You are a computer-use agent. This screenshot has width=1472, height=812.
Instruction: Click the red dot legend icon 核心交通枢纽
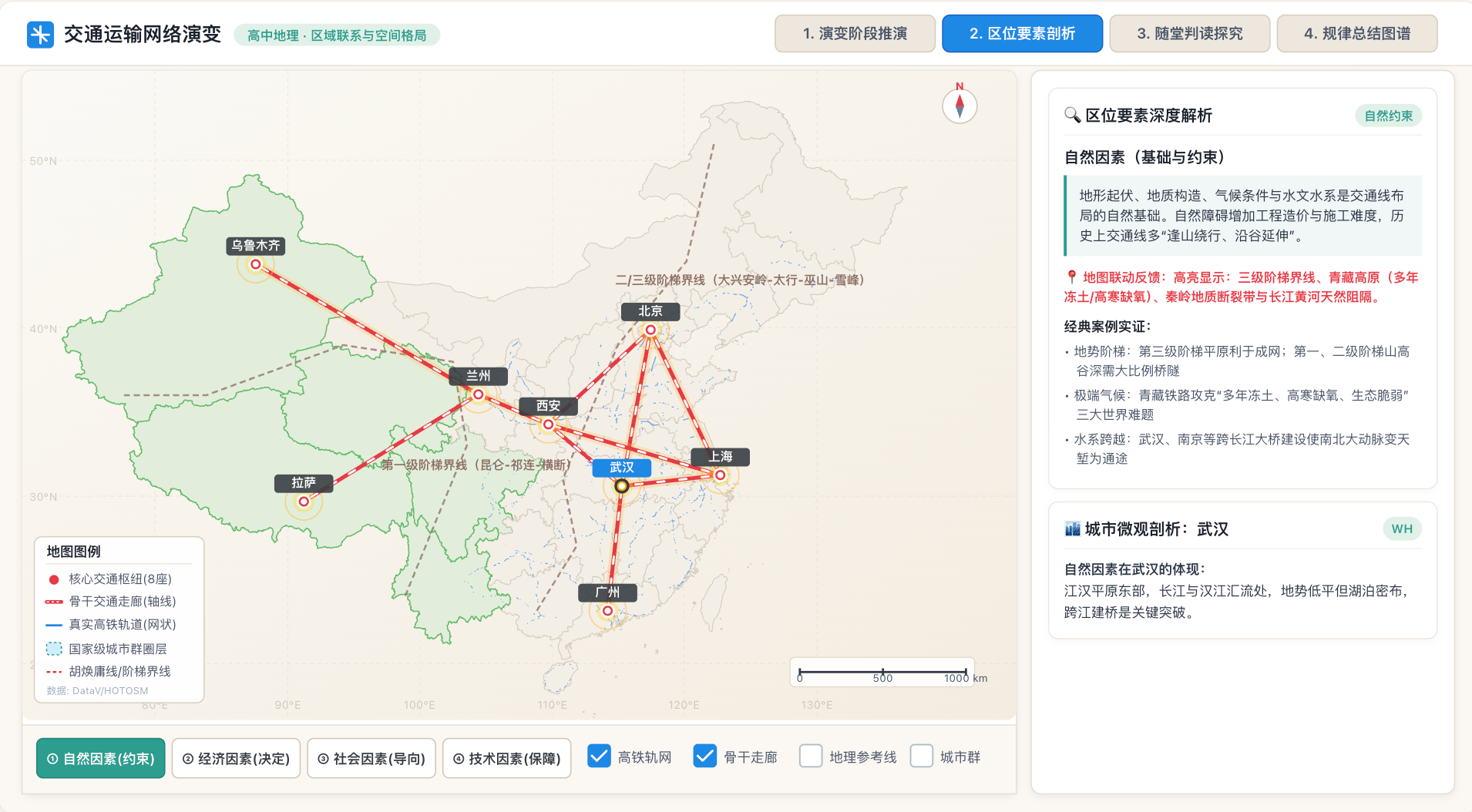[x=54, y=579]
